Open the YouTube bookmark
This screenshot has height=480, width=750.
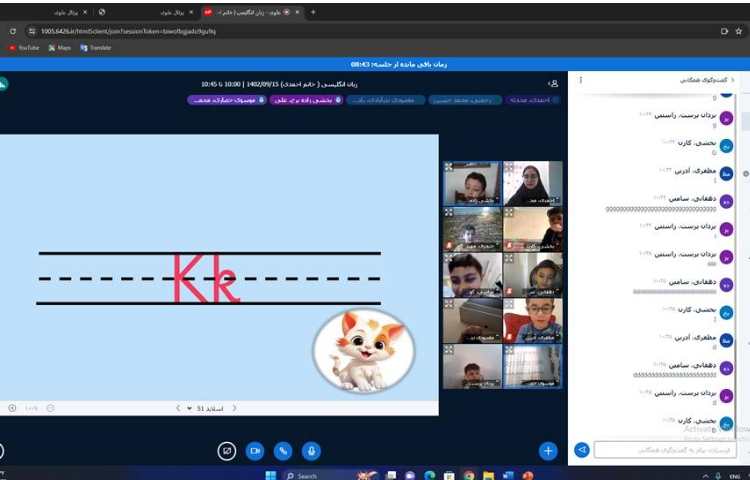[x=24, y=48]
